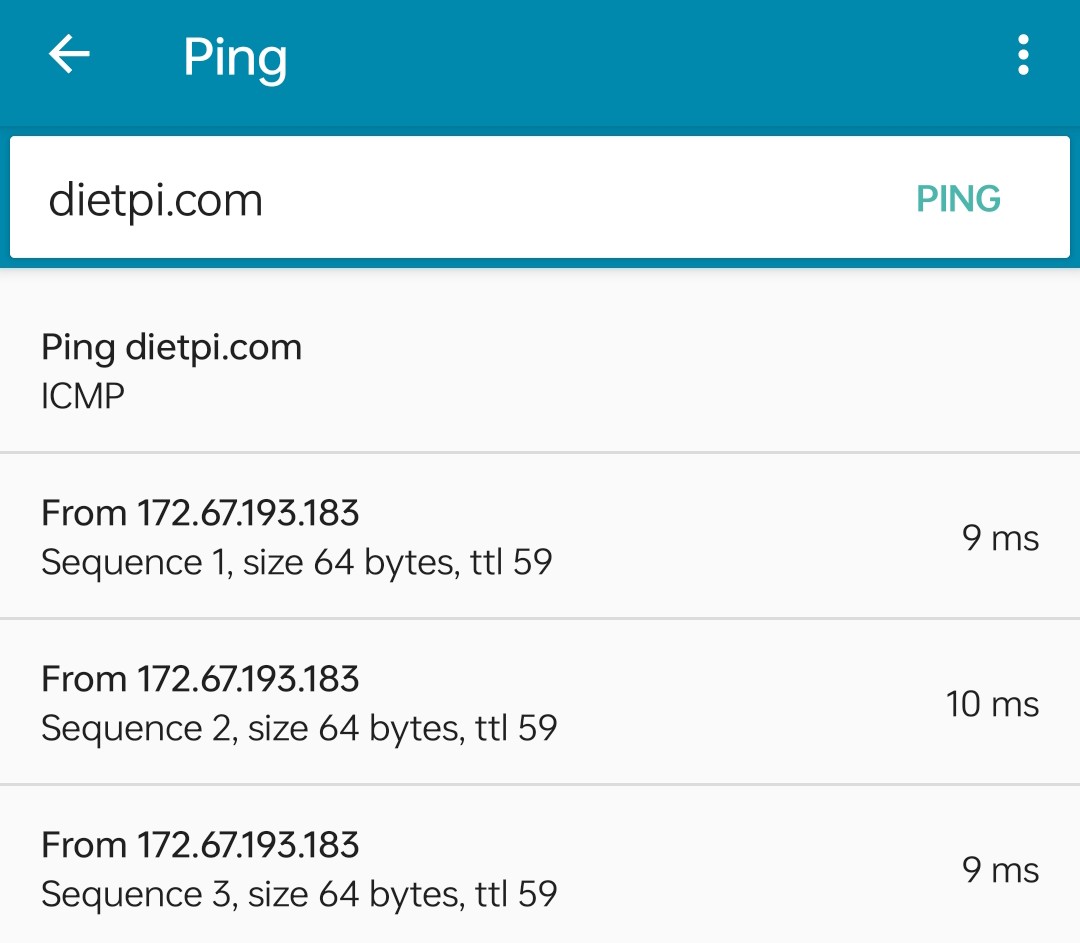Select the 9 ms latency of Sequence 3
1080x943 pixels.
(1000, 870)
